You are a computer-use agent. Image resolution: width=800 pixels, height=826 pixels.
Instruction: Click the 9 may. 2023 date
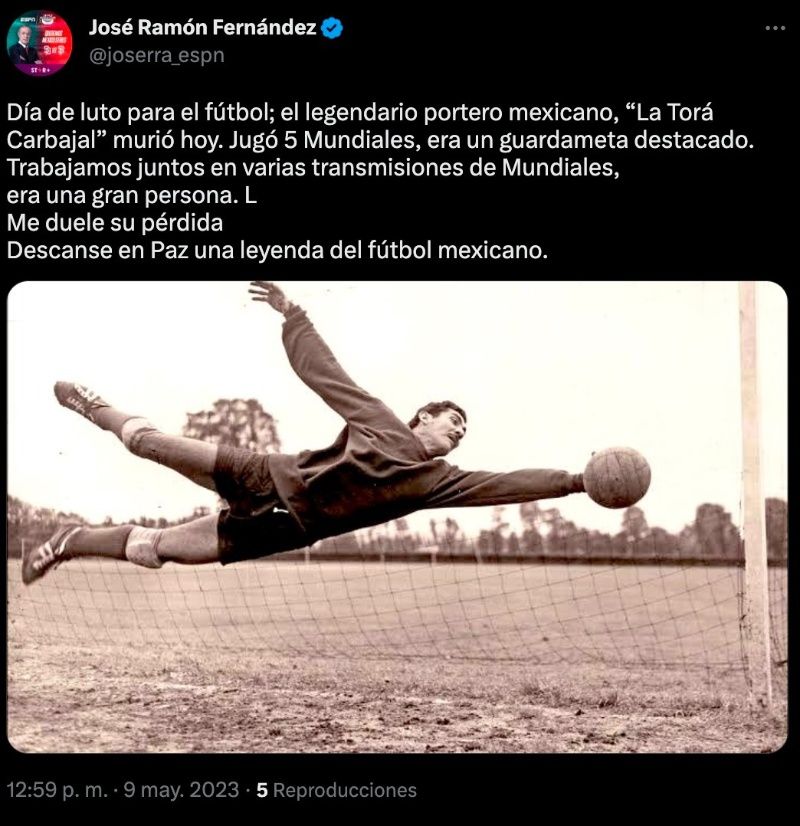[x=181, y=790]
